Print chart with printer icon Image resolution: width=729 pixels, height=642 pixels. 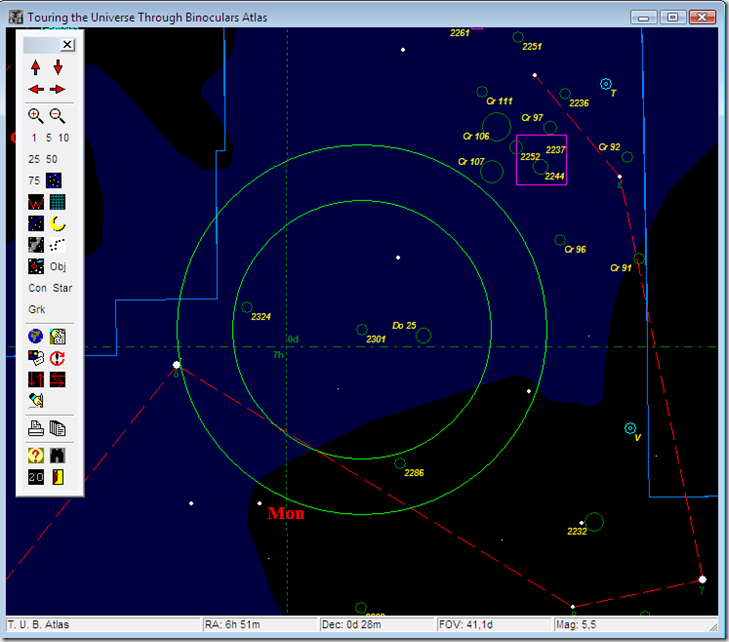[36, 428]
